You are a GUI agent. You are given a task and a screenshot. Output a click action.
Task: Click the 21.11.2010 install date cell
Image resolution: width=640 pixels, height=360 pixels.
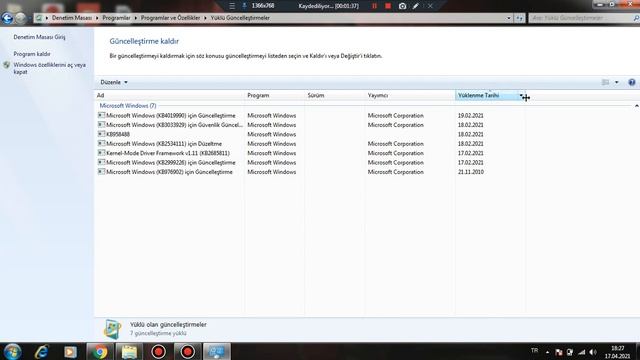pyautogui.click(x=471, y=172)
